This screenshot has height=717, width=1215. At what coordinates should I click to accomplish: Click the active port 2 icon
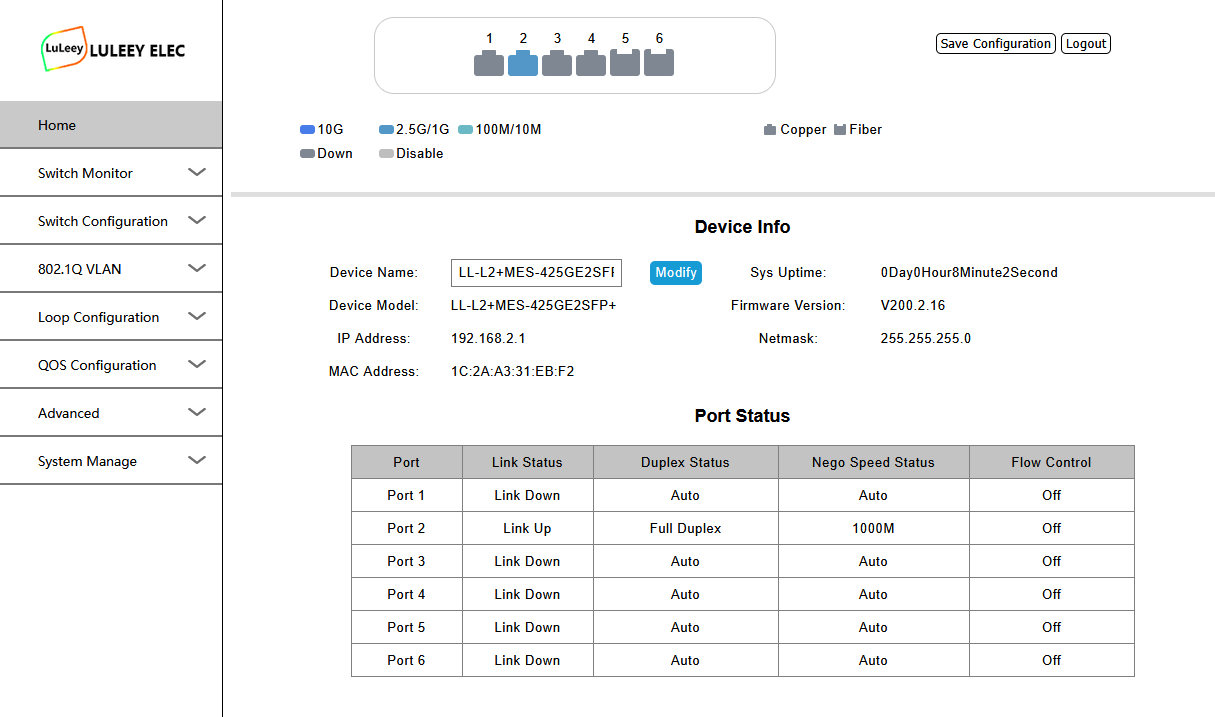(x=523, y=64)
